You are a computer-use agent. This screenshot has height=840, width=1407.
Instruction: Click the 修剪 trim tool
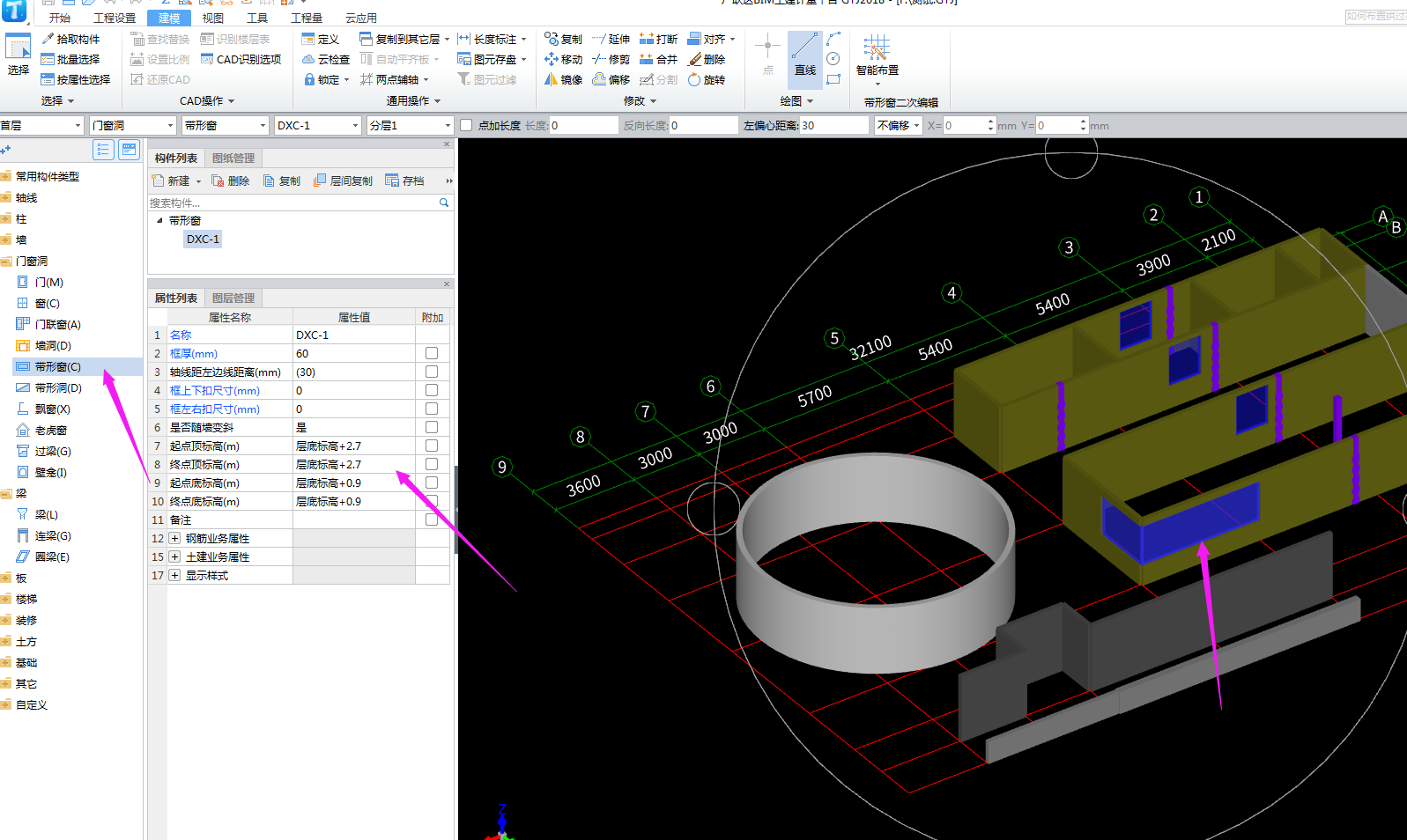[611, 59]
